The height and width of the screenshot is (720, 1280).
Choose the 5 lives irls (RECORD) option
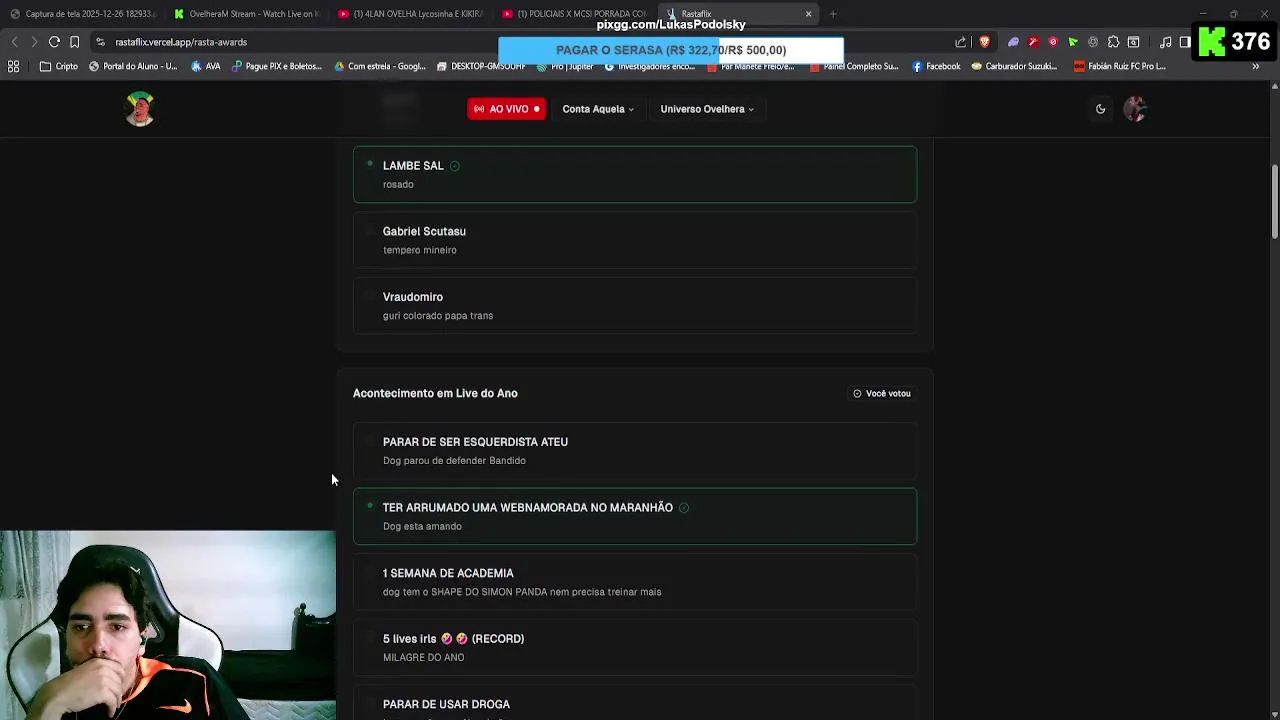(x=635, y=647)
